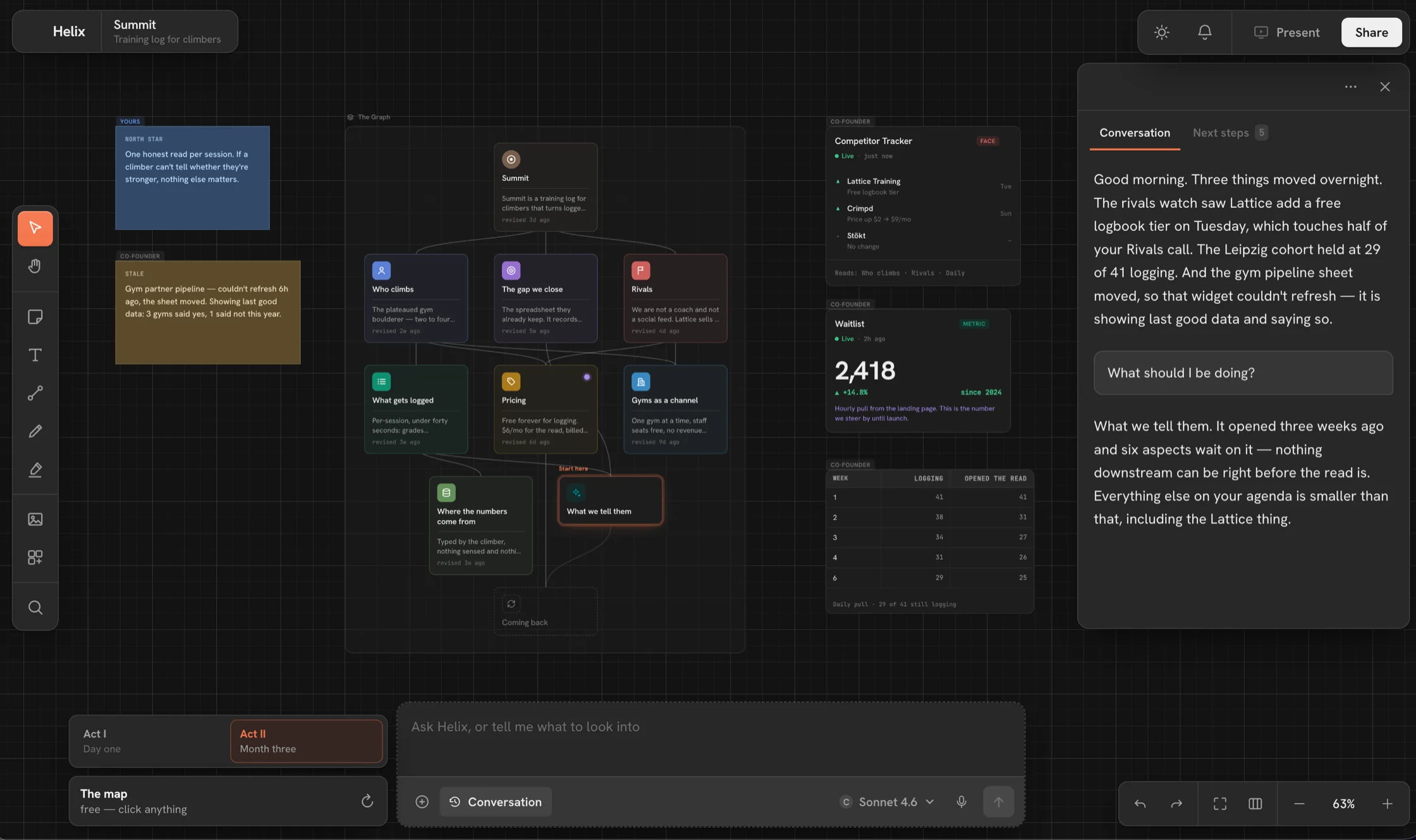
Task: Toggle Conversation mode in prompt bar
Action: (496, 801)
